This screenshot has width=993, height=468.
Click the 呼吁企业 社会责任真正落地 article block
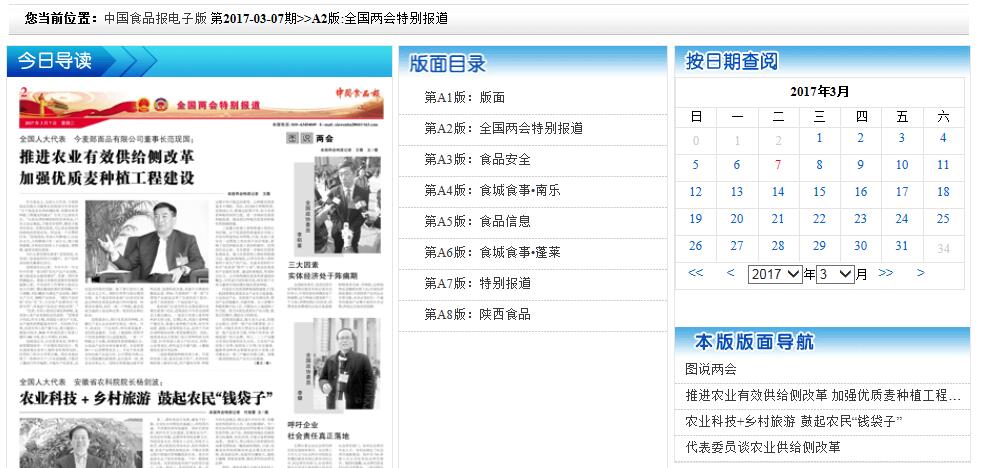tap(319, 430)
